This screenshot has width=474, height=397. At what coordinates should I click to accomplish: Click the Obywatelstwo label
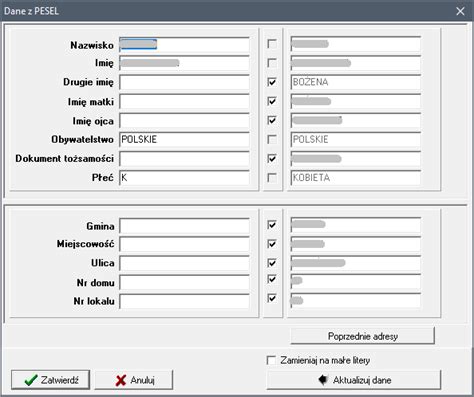[x=82, y=139]
